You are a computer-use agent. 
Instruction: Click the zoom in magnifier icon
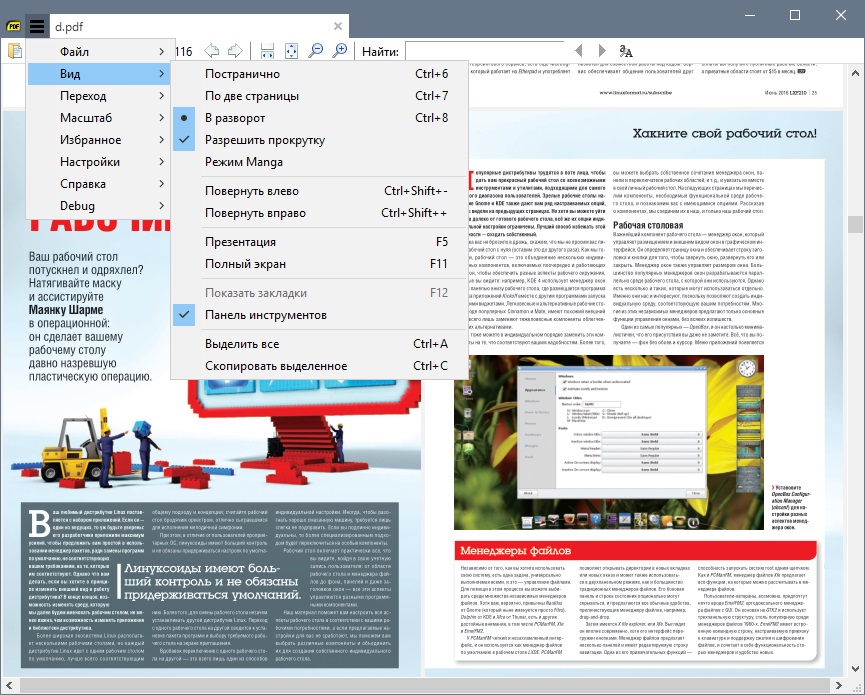coord(340,51)
